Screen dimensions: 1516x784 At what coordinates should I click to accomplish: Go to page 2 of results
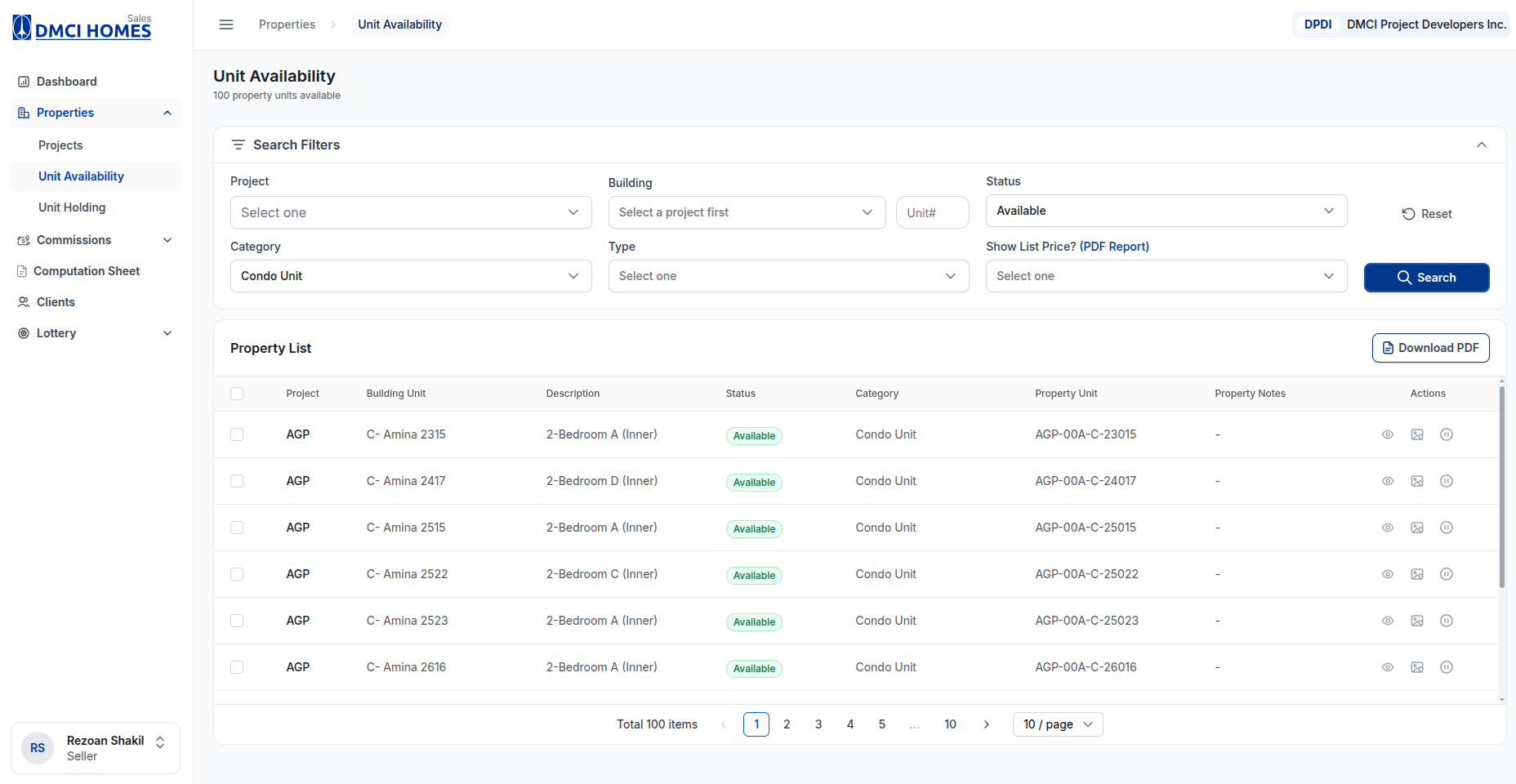pyautogui.click(x=787, y=724)
